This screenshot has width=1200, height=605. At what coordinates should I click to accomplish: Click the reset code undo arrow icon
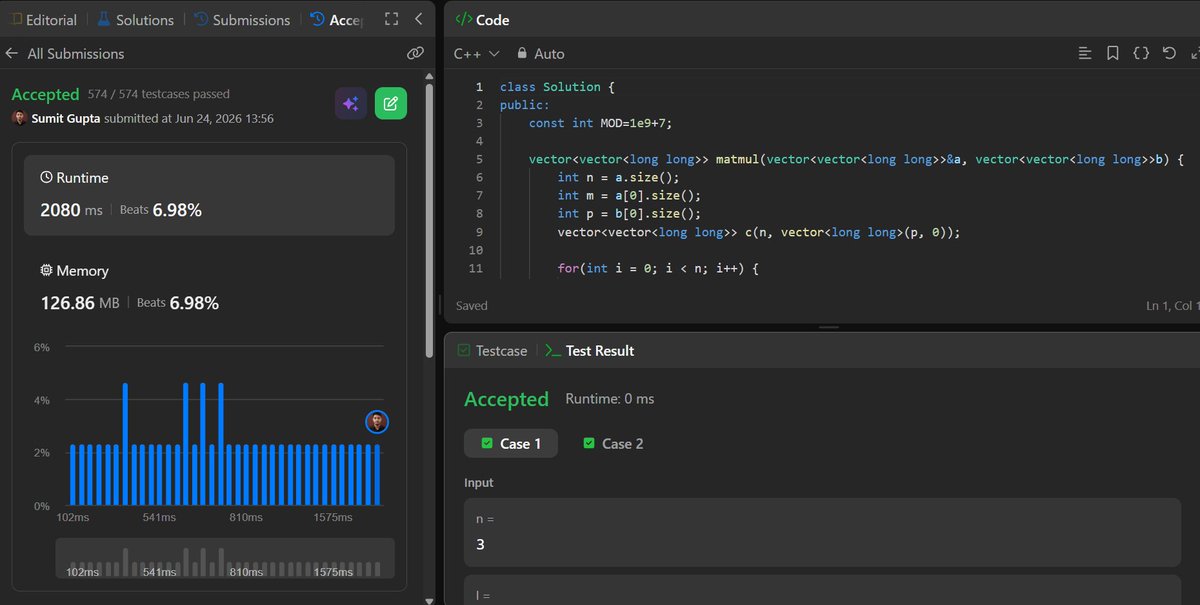1169,53
